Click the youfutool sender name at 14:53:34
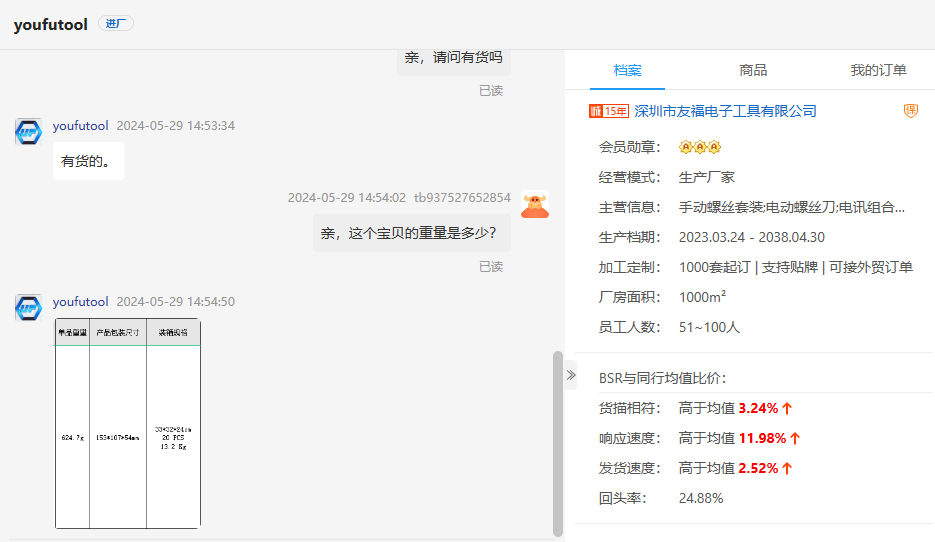The height and width of the screenshot is (542, 935). tap(80, 126)
